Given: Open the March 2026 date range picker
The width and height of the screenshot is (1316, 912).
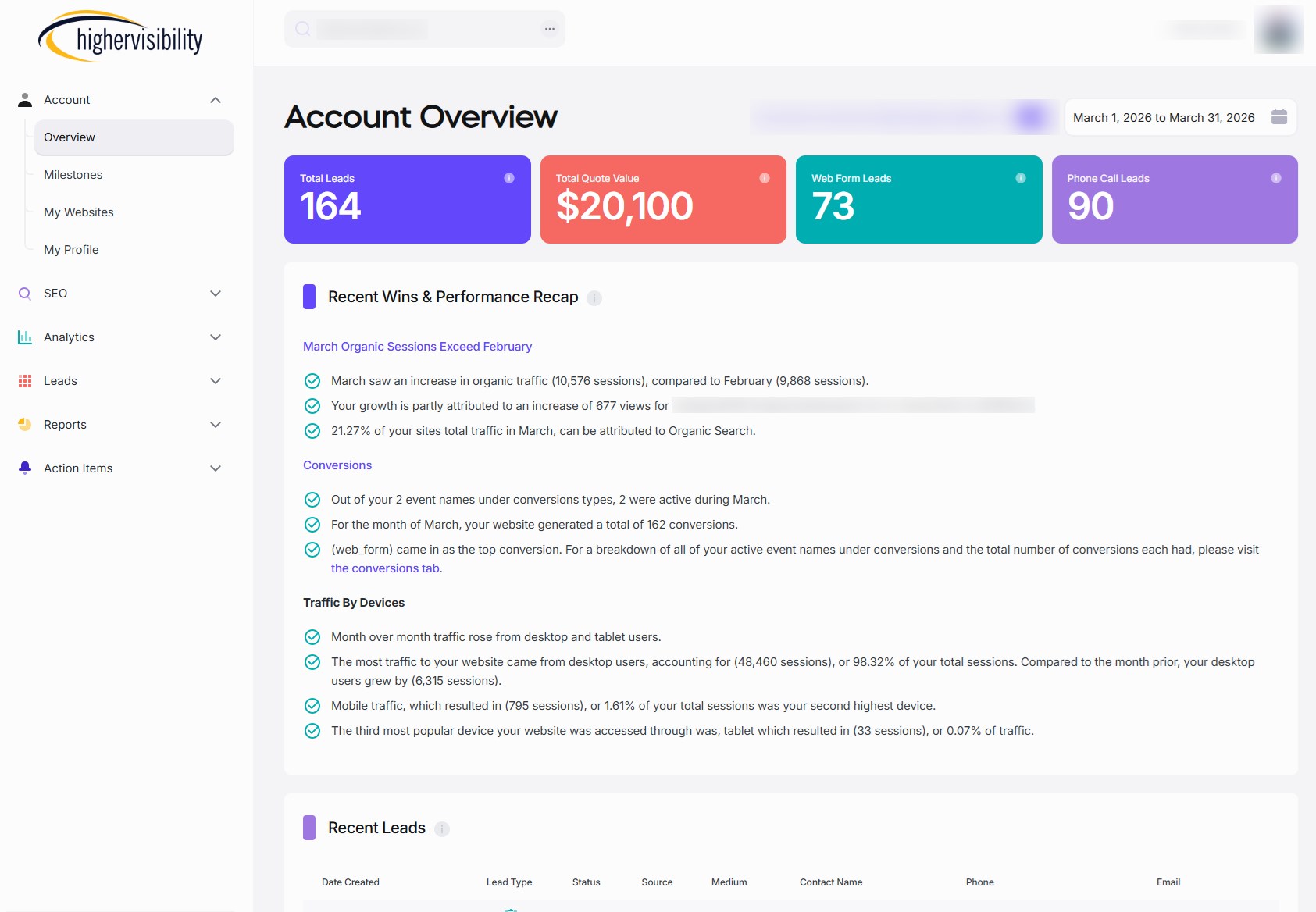Looking at the screenshot, I should coord(1164,117).
